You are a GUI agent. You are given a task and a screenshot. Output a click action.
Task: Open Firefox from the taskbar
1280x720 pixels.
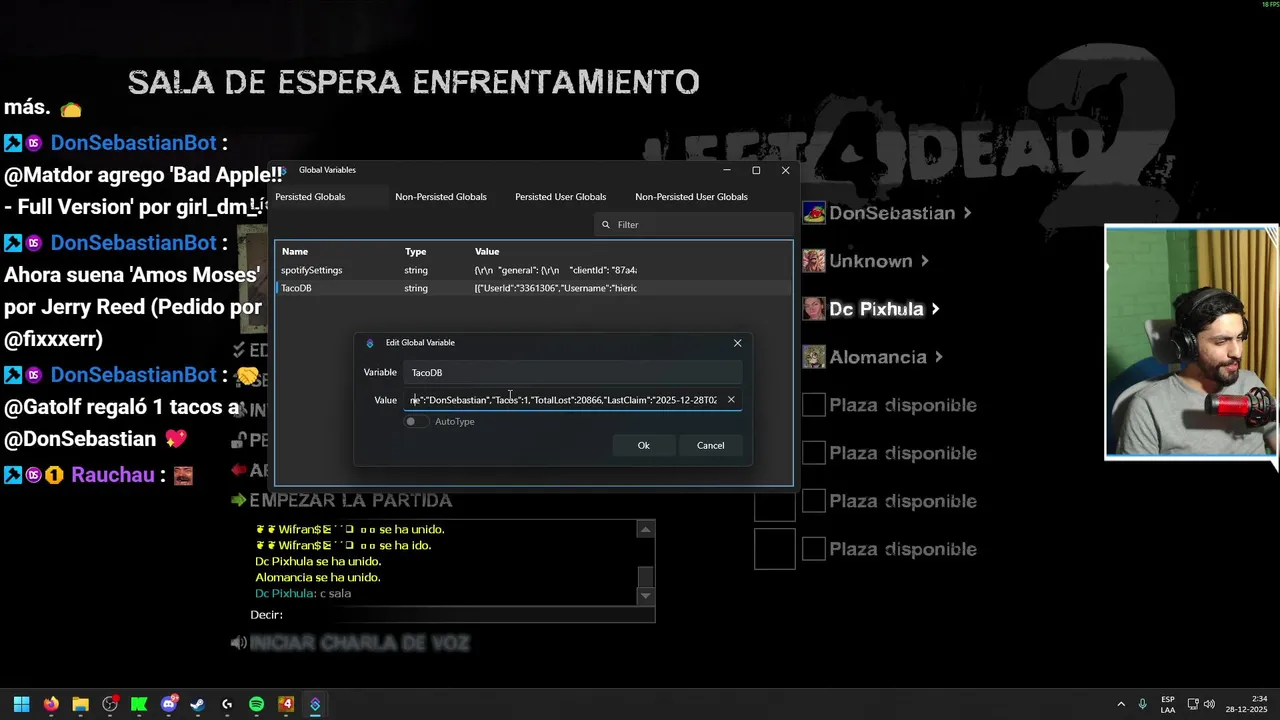point(51,704)
